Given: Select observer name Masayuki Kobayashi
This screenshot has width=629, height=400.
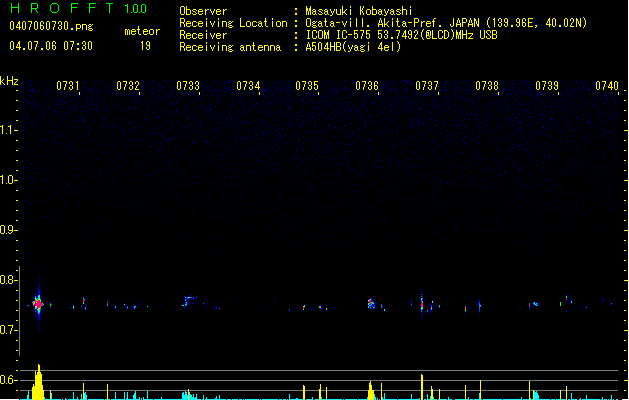Looking at the screenshot, I should click(x=359, y=11).
